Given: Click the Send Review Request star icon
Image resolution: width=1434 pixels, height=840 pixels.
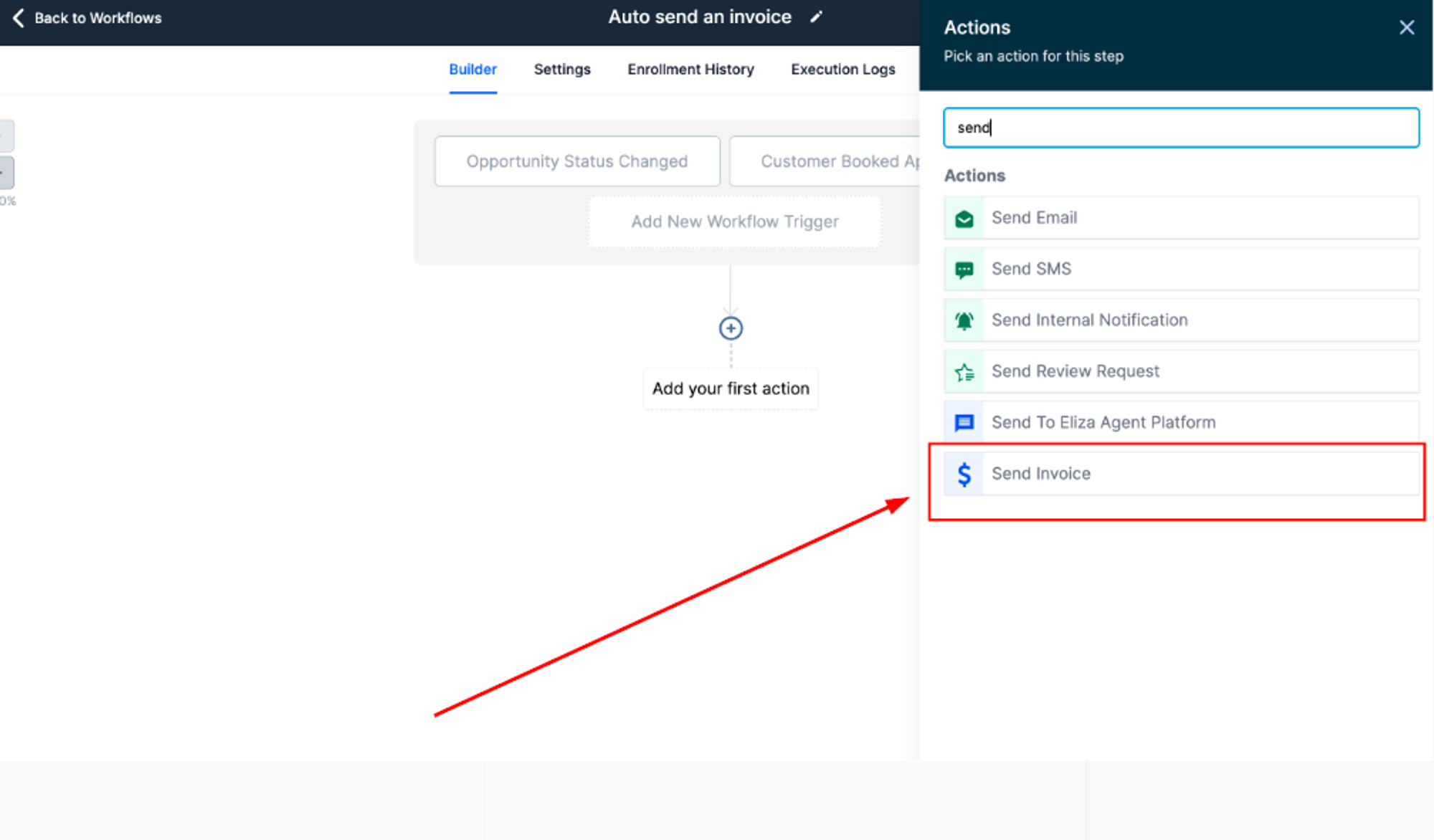Looking at the screenshot, I should [x=964, y=372].
